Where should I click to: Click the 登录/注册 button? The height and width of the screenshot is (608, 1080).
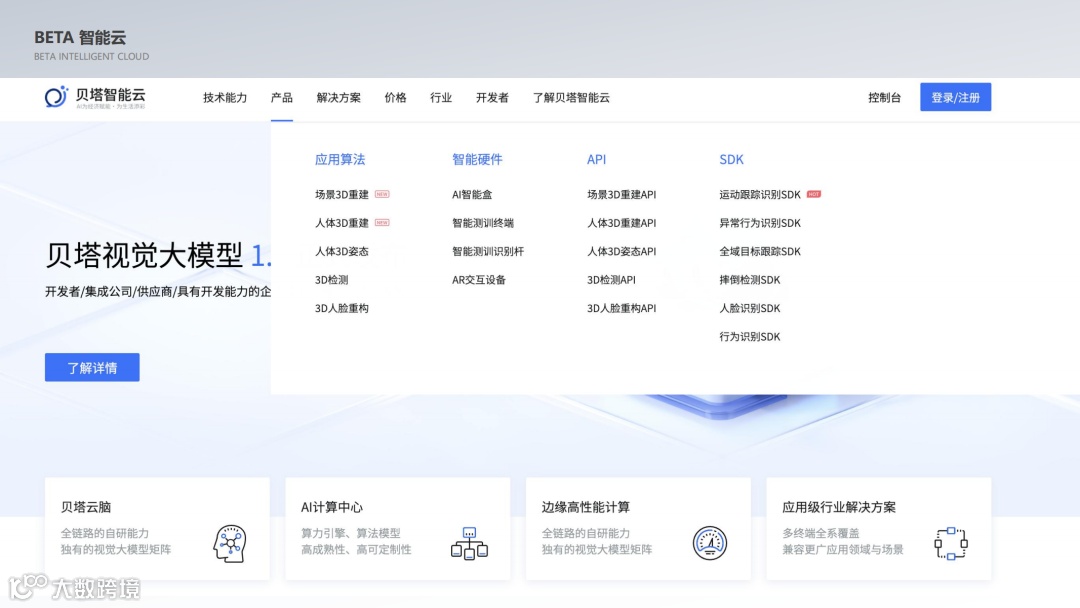(x=955, y=97)
